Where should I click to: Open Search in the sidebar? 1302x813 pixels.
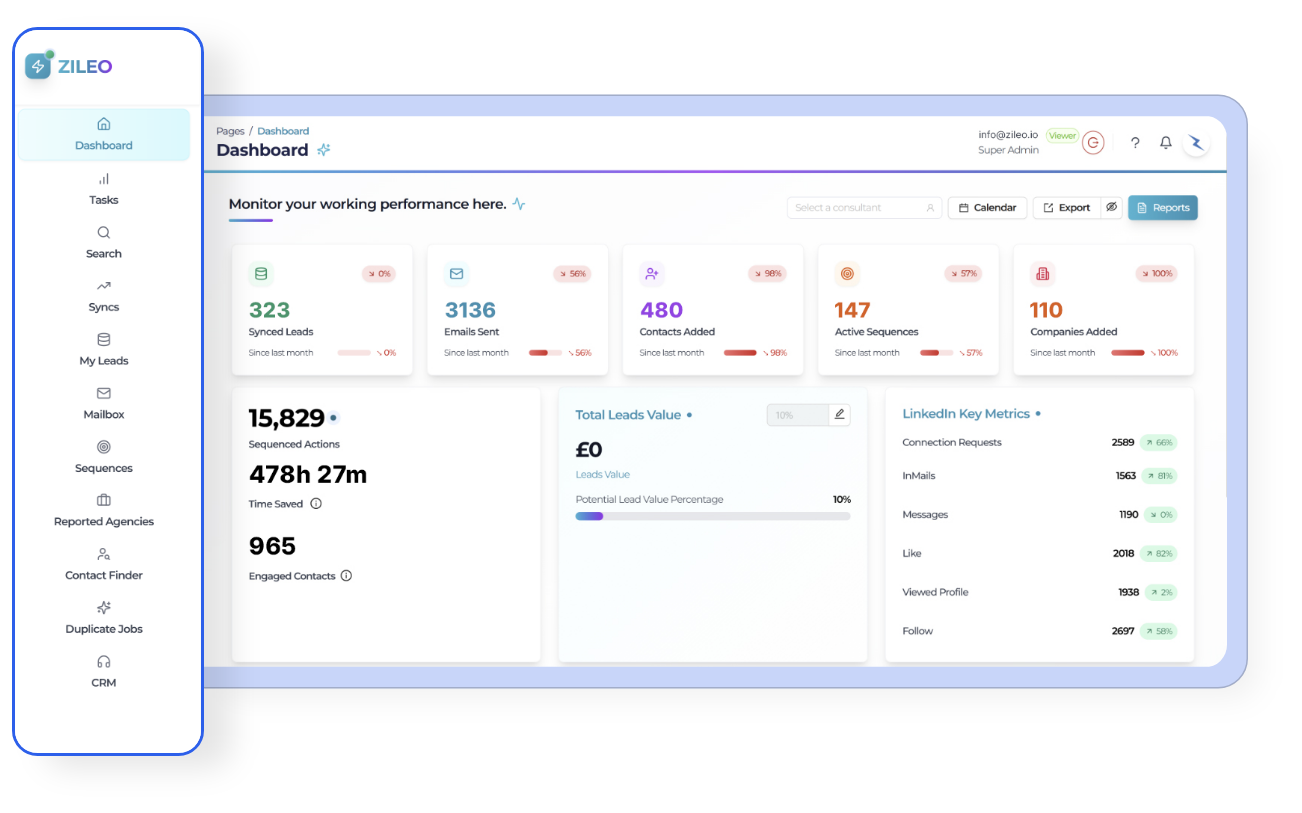pyautogui.click(x=104, y=243)
